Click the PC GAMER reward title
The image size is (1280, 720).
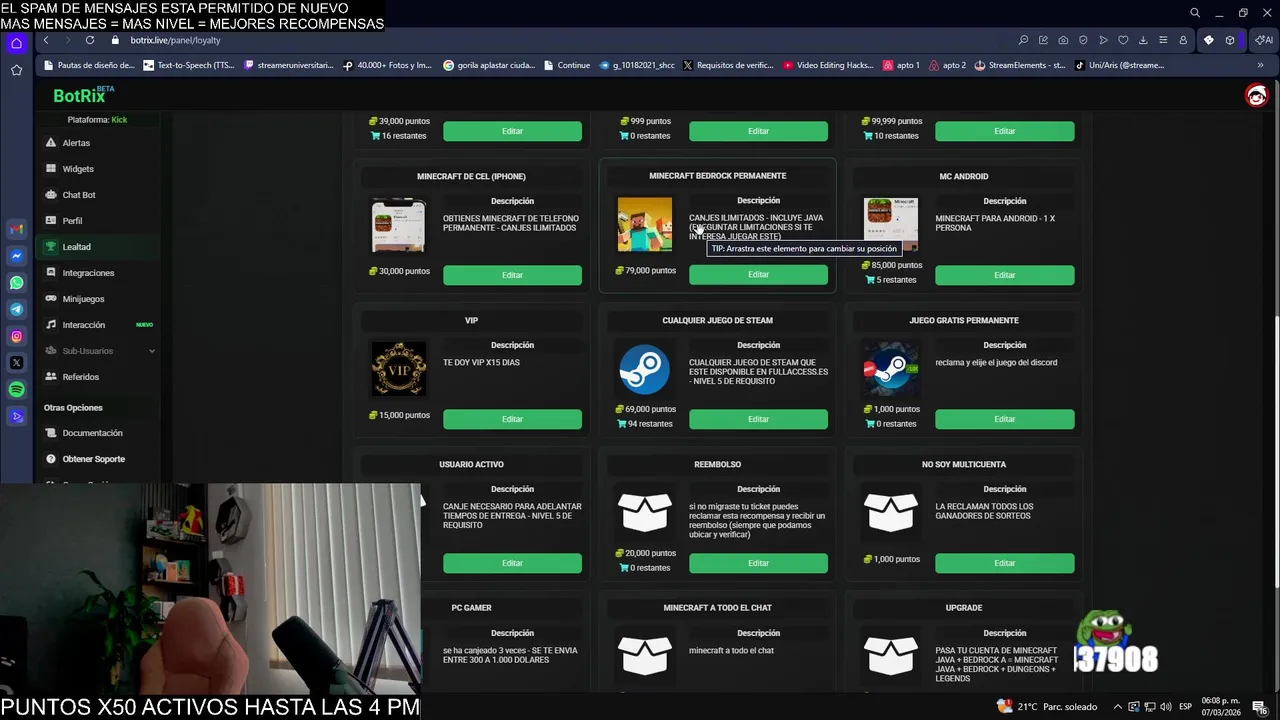click(x=471, y=608)
